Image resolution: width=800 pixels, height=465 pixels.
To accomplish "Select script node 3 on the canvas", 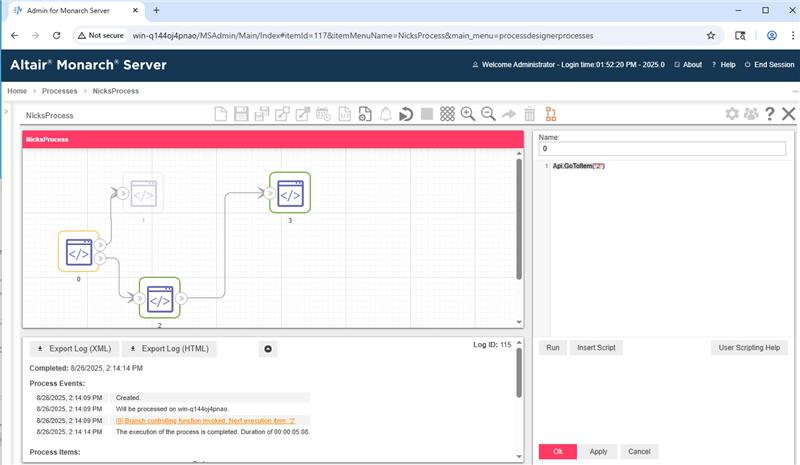I will click(290, 193).
